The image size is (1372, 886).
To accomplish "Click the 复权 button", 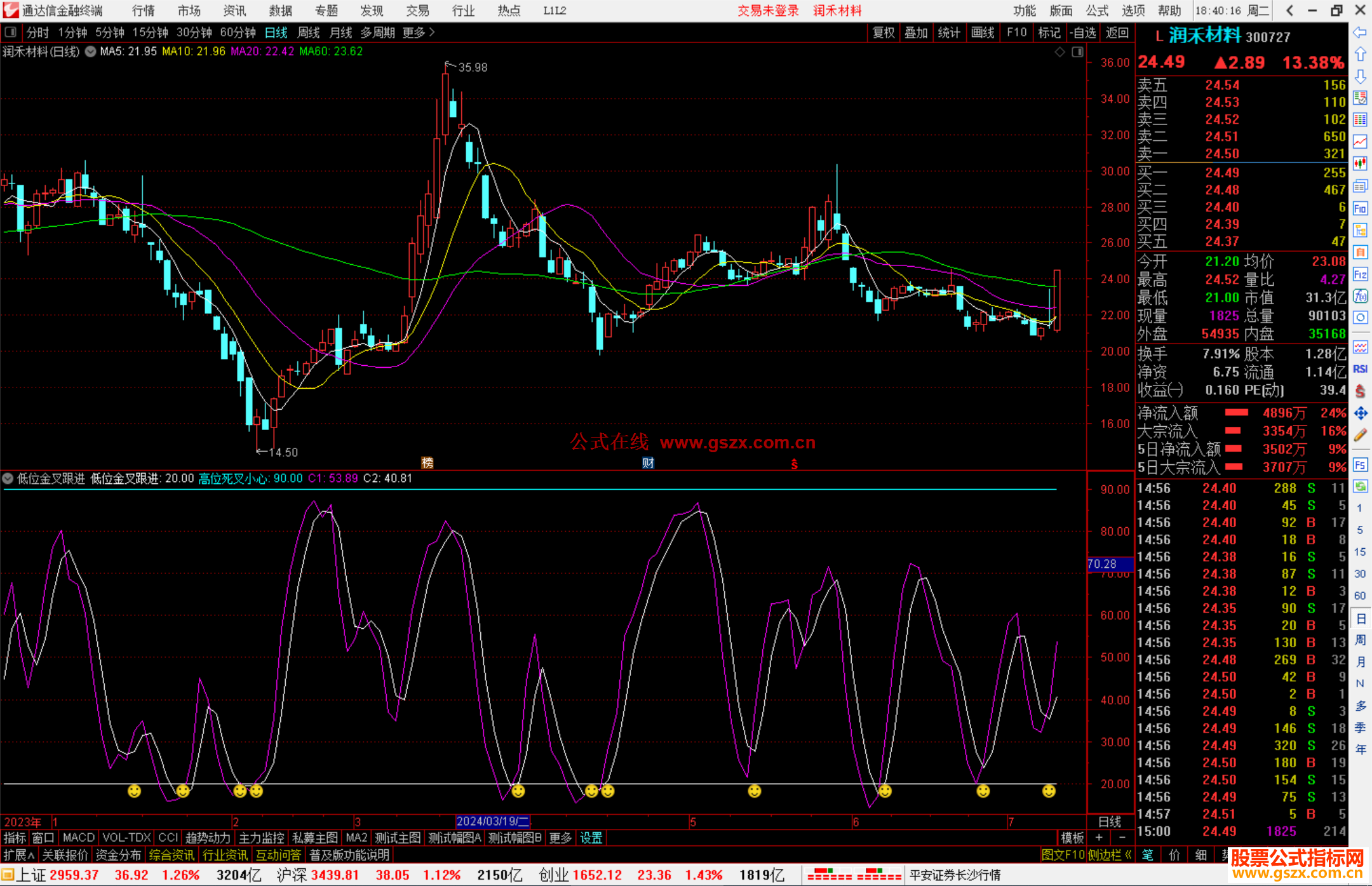I will (x=884, y=32).
